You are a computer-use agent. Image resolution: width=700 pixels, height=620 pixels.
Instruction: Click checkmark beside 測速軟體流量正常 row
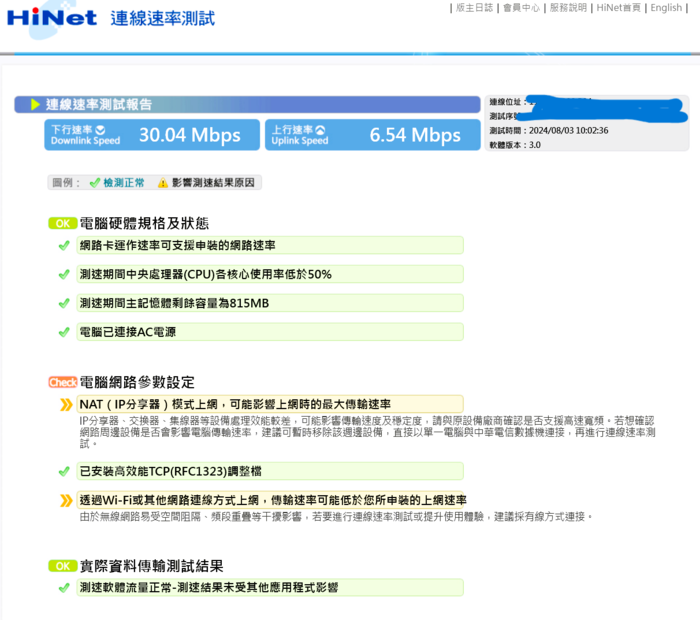[x=64, y=587]
